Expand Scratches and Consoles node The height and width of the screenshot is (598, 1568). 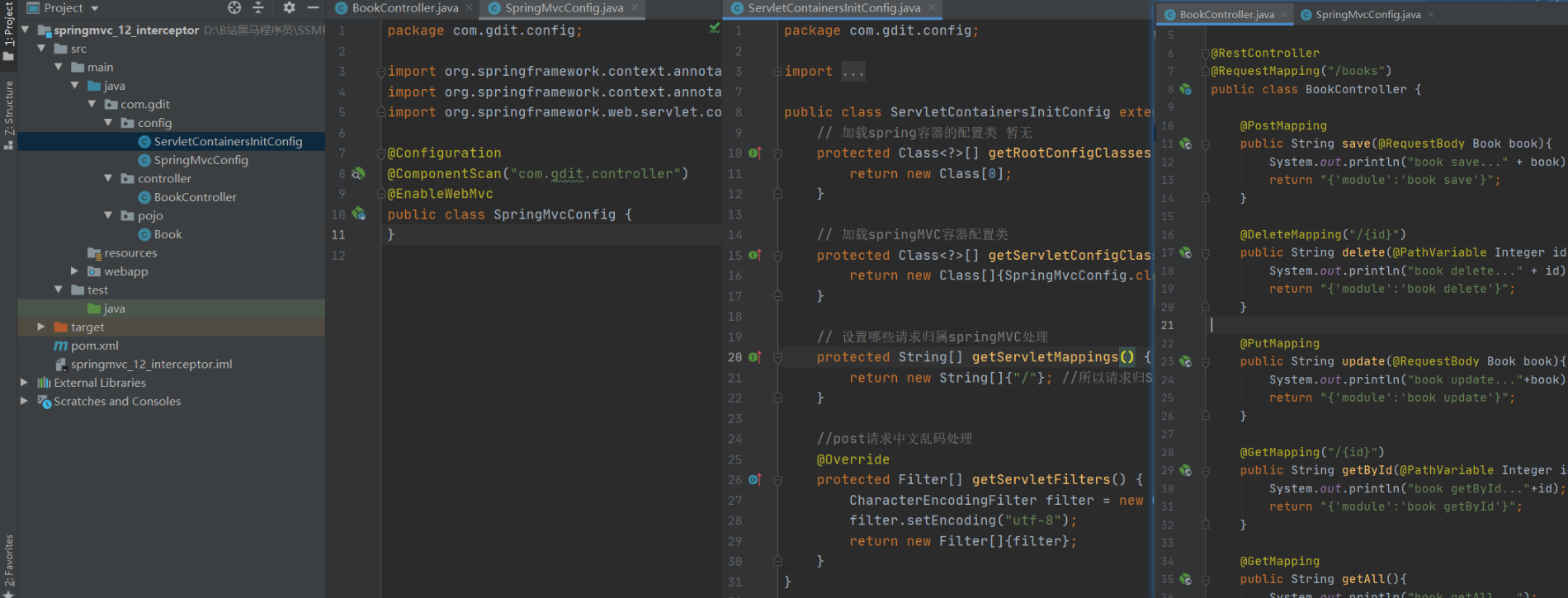[24, 401]
